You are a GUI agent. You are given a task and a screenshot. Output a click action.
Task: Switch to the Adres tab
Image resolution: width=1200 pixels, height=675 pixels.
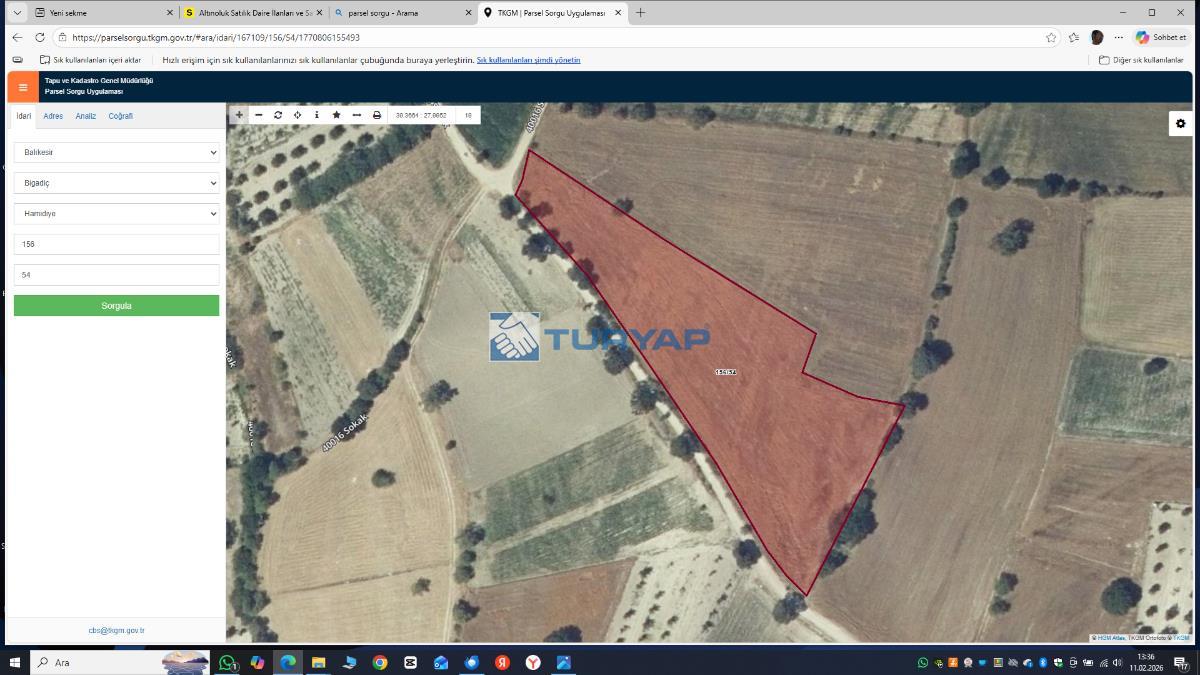tap(53, 116)
